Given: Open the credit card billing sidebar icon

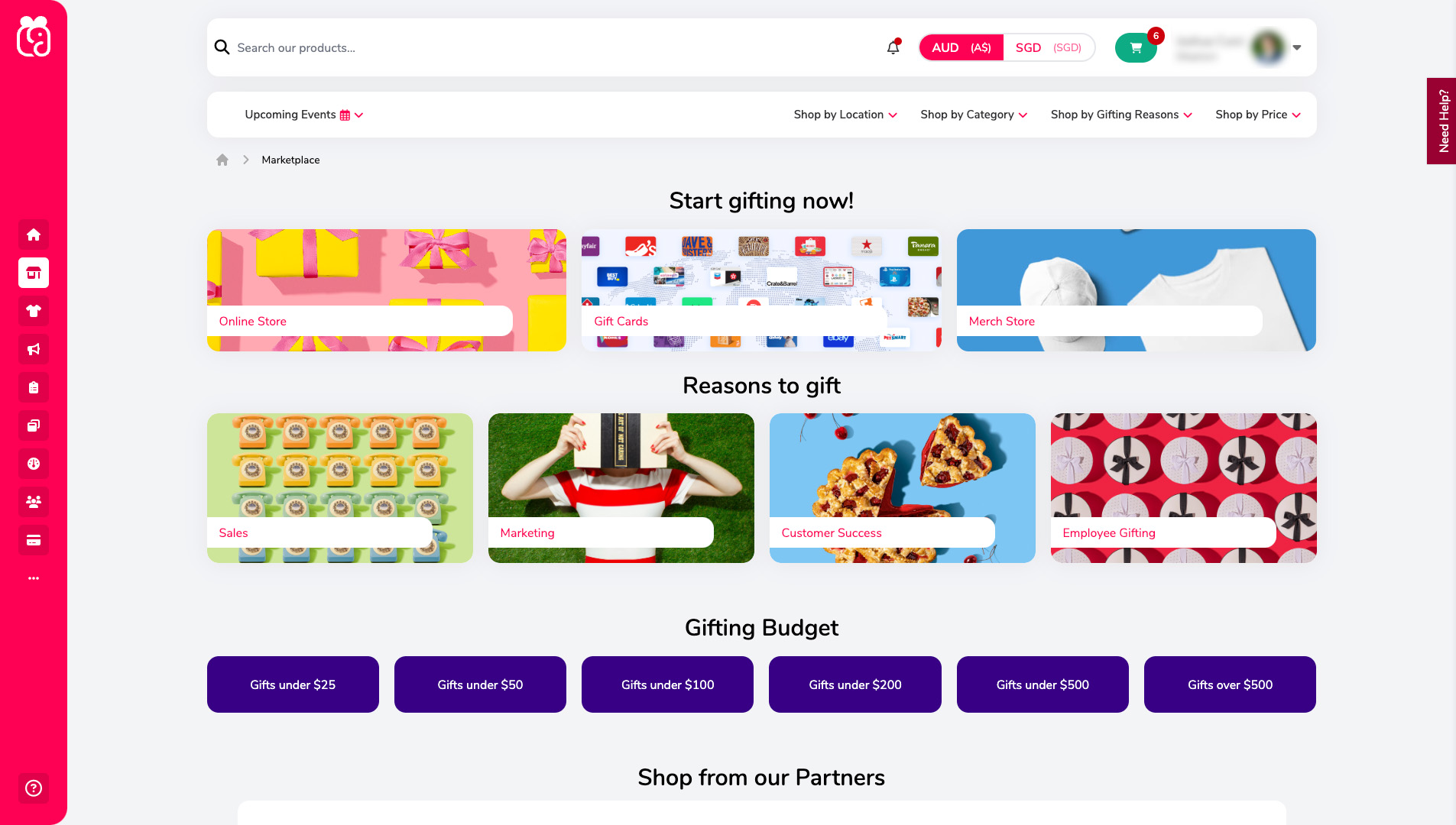Looking at the screenshot, I should [34, 540].
